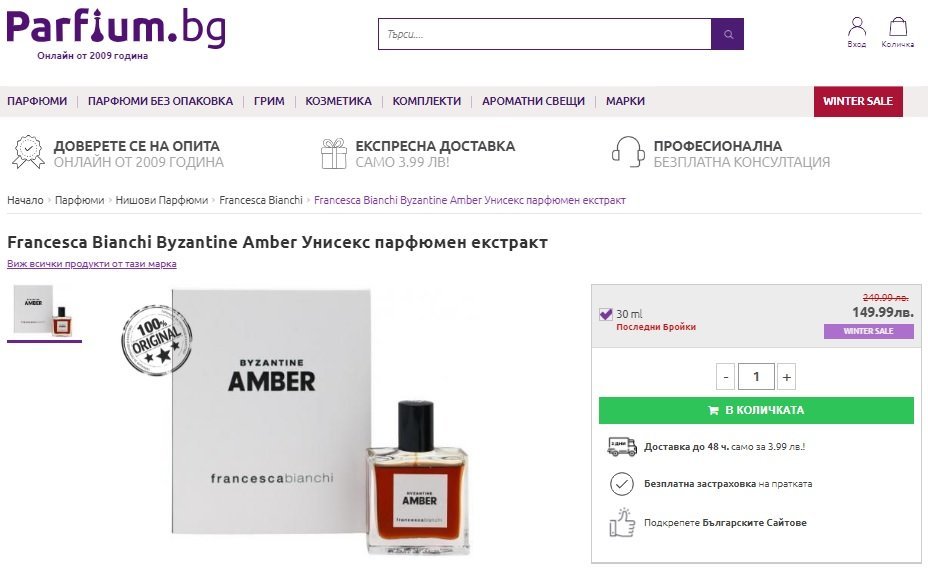Click the gift box express delivery icon
Image resolution: width=928 pixels, height=582 pixels.
[334, 153]
